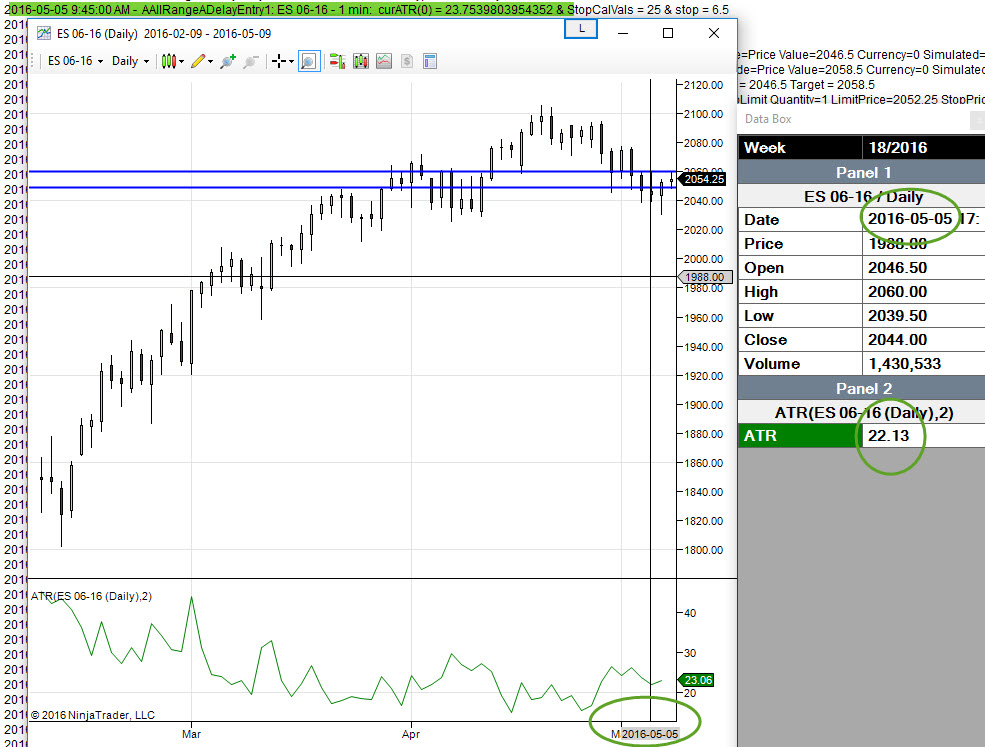Image resolution: width=985 pixels, height=747 pixels.
Task: Click the 1800.00 price axis label
Action: (704, 550)
